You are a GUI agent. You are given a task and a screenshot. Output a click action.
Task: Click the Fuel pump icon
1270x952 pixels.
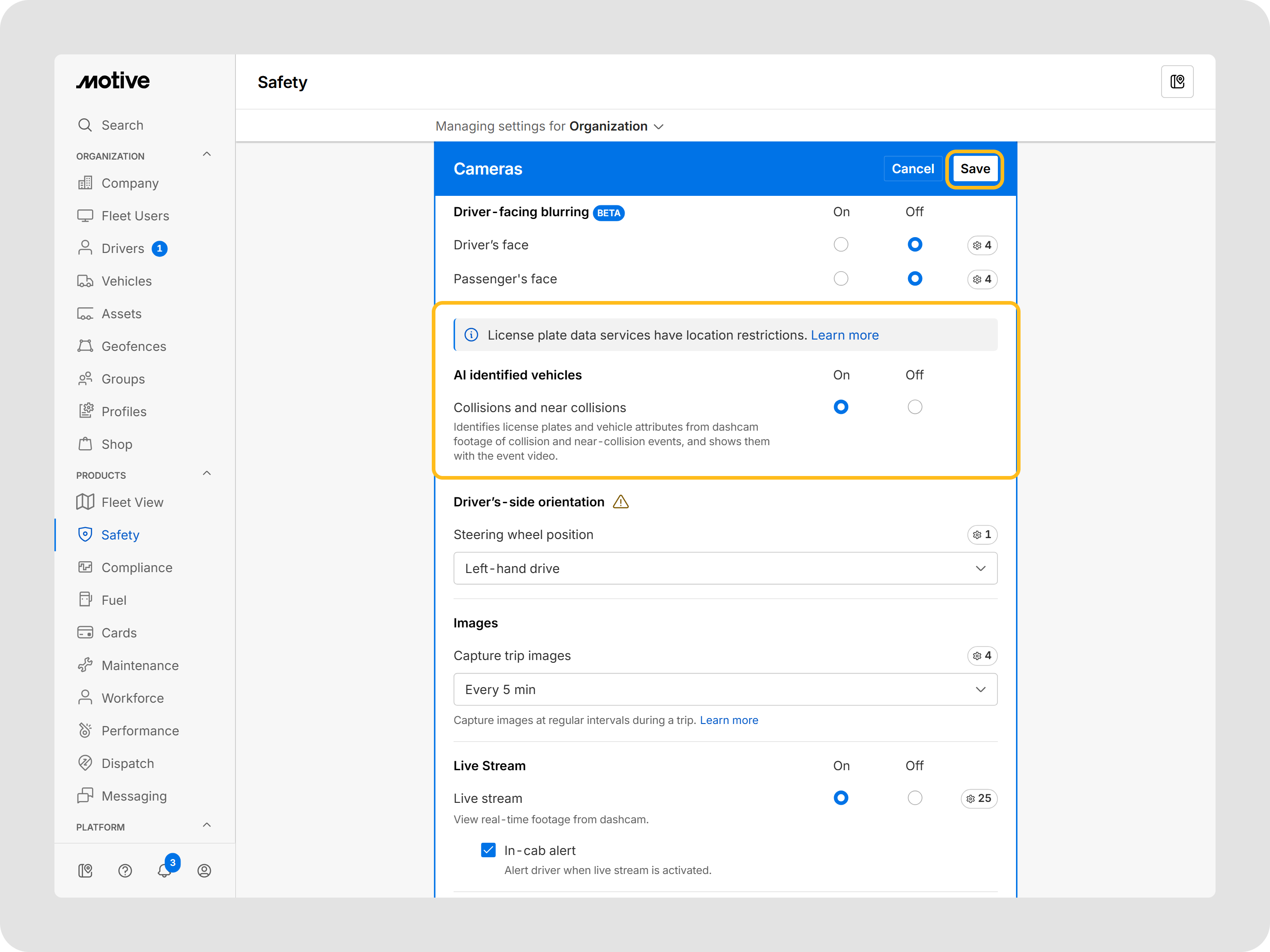85,600
